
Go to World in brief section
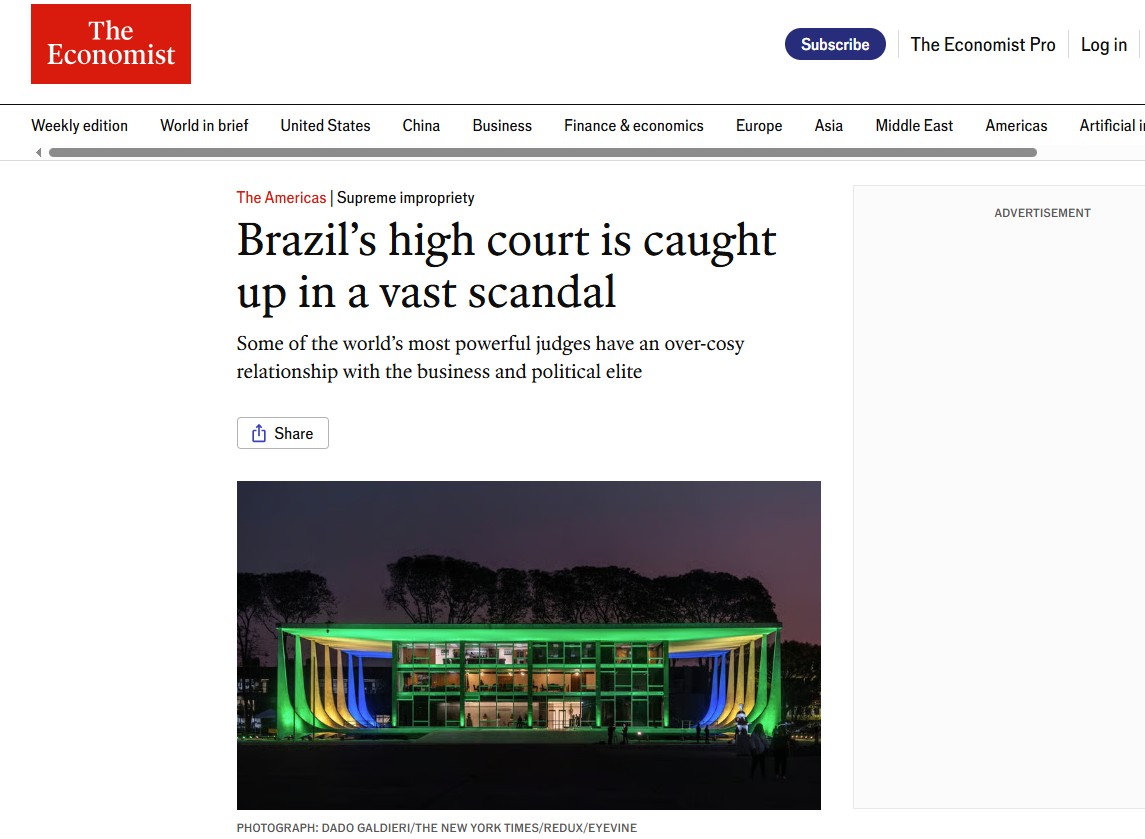[204, 125]
